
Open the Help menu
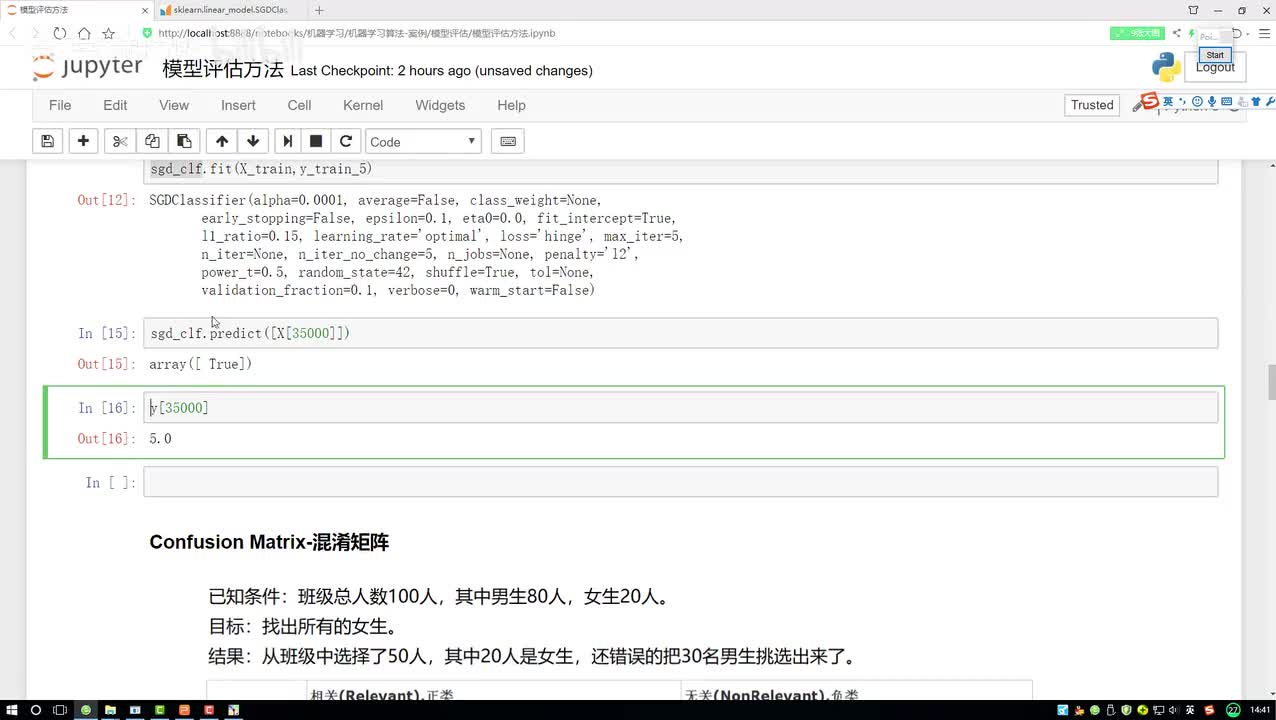click(x=511, y=105)
